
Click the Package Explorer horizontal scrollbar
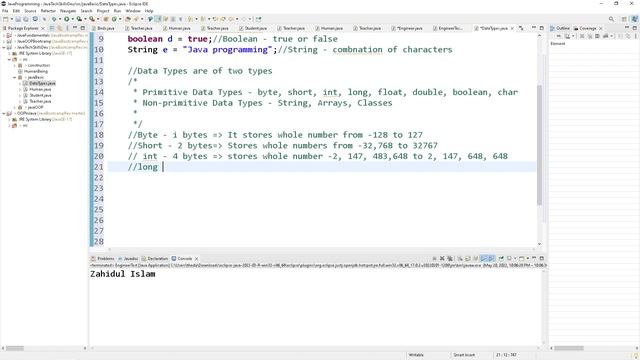pos(15,348)
